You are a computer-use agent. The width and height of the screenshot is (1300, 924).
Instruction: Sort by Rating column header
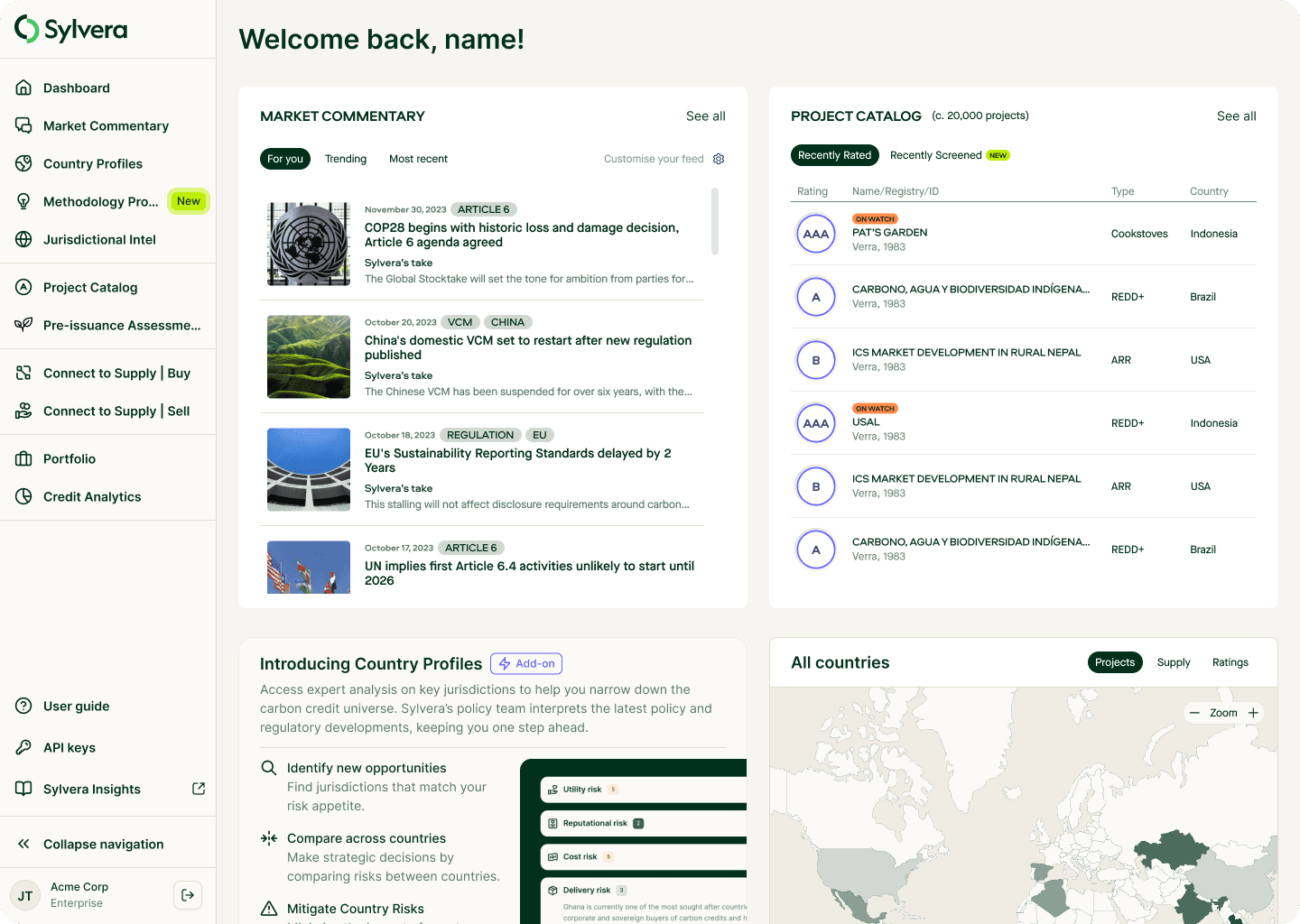812,191
